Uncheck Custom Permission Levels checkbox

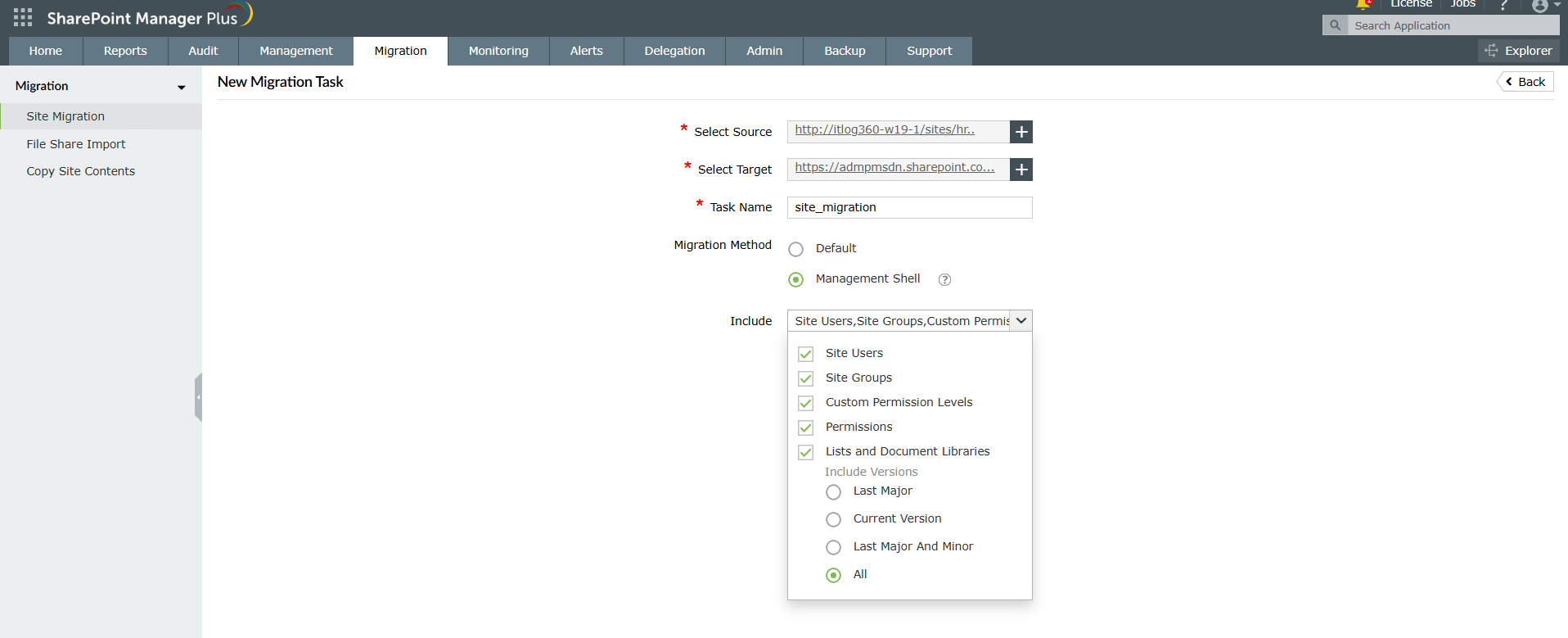tap(806, 403)
